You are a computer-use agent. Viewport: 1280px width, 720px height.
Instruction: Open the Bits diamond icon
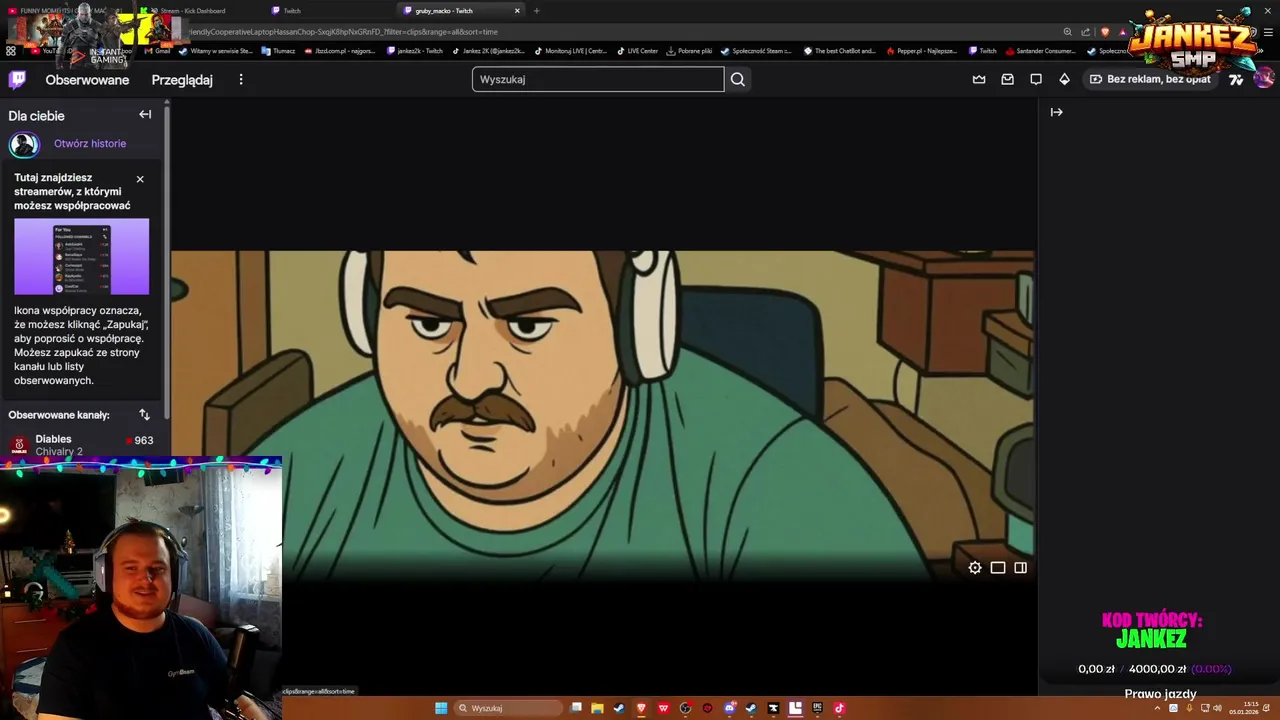1064,79
